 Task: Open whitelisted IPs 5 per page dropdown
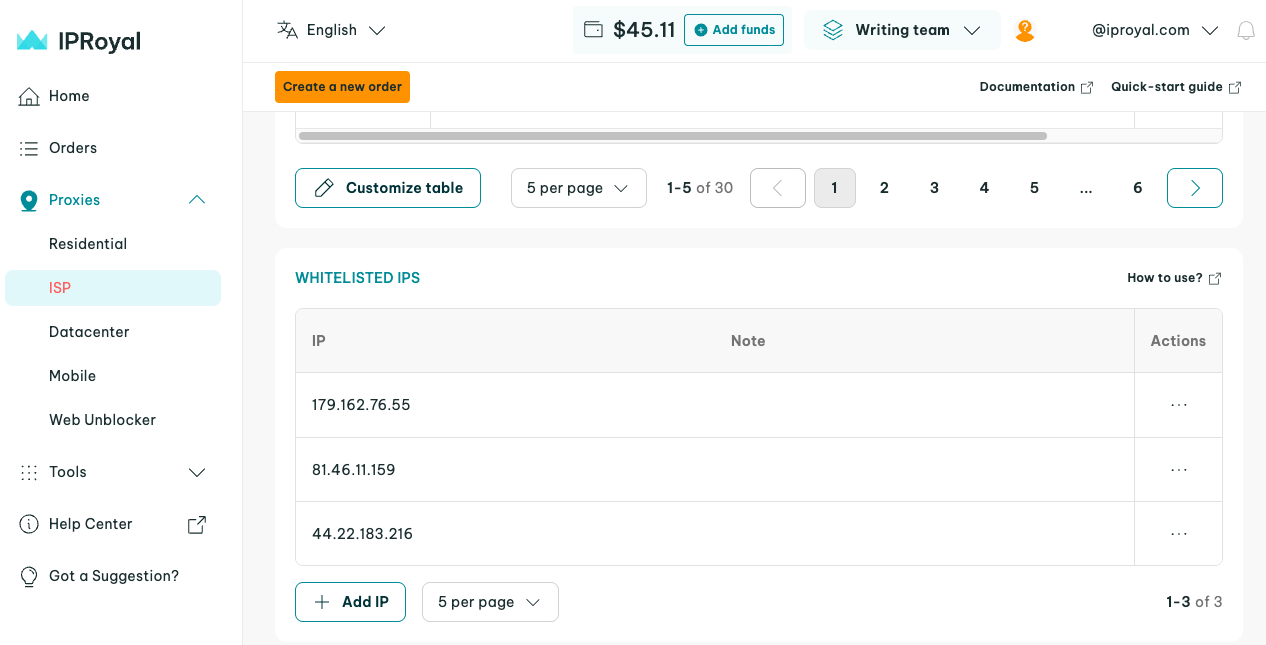tap(489, 602)
